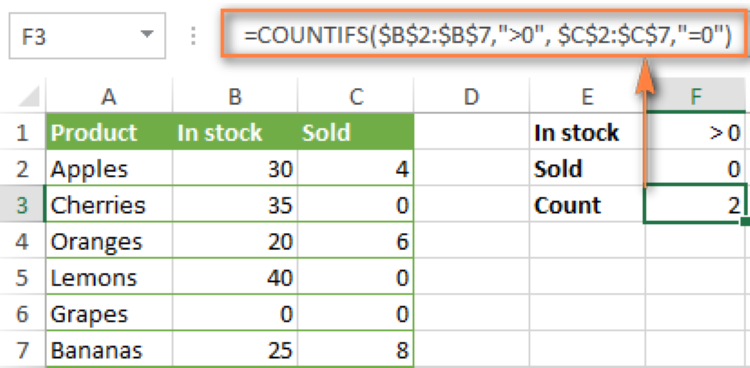Select the Grapes cell
The height and width of the screenshot is (368, 750).
pyautogui.click(x=109, y=313)
